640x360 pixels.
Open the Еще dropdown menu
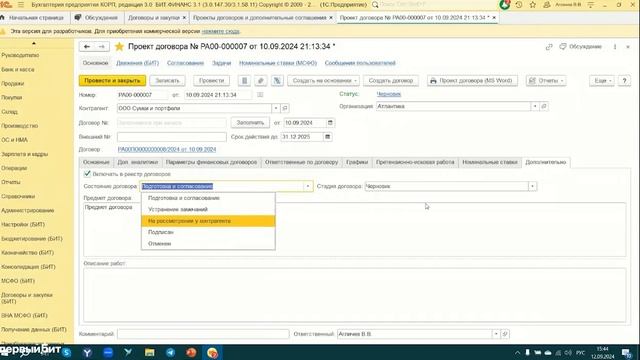pos(602,80)
